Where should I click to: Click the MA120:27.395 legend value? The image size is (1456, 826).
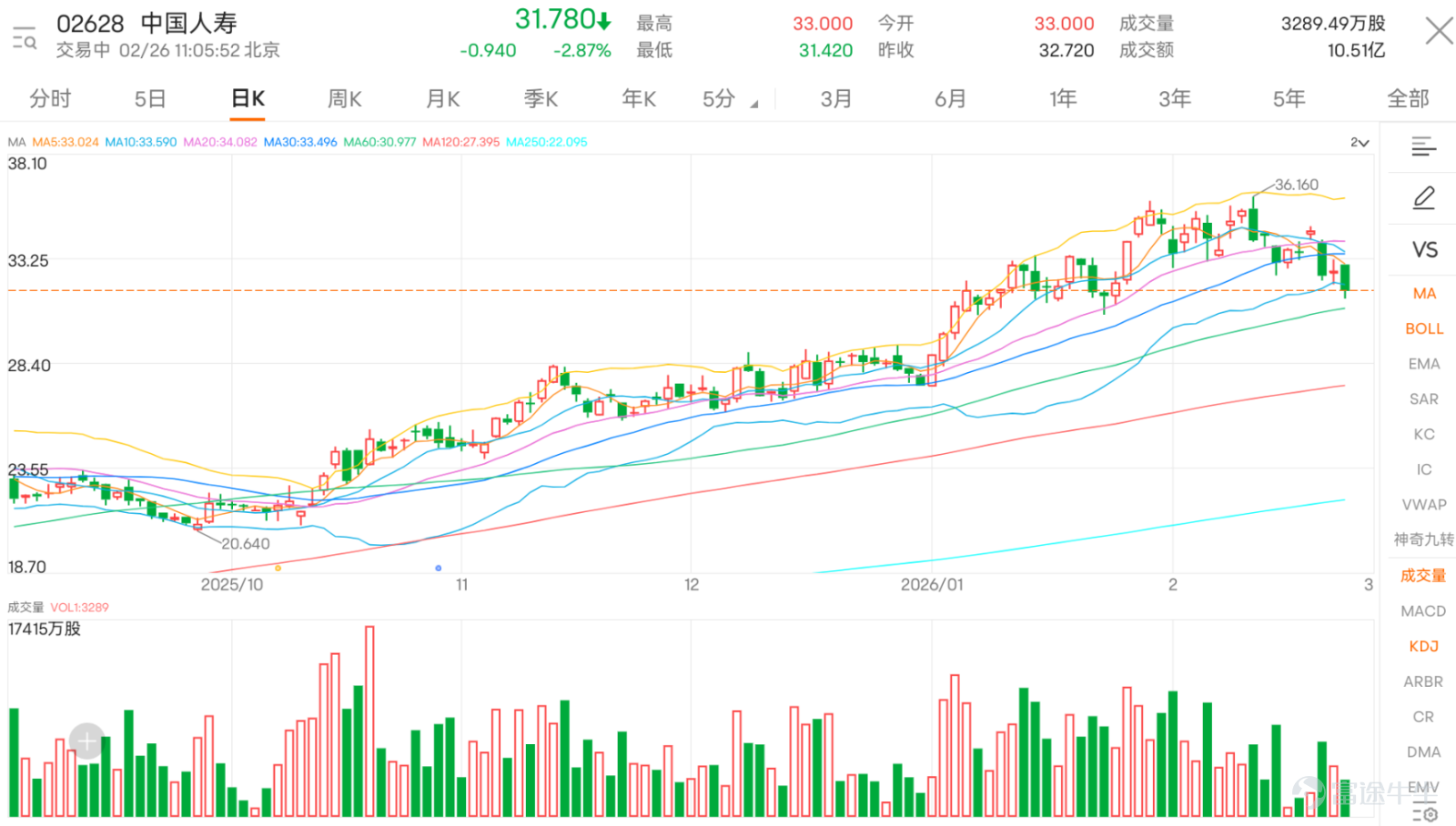click(x=461, y=143)
